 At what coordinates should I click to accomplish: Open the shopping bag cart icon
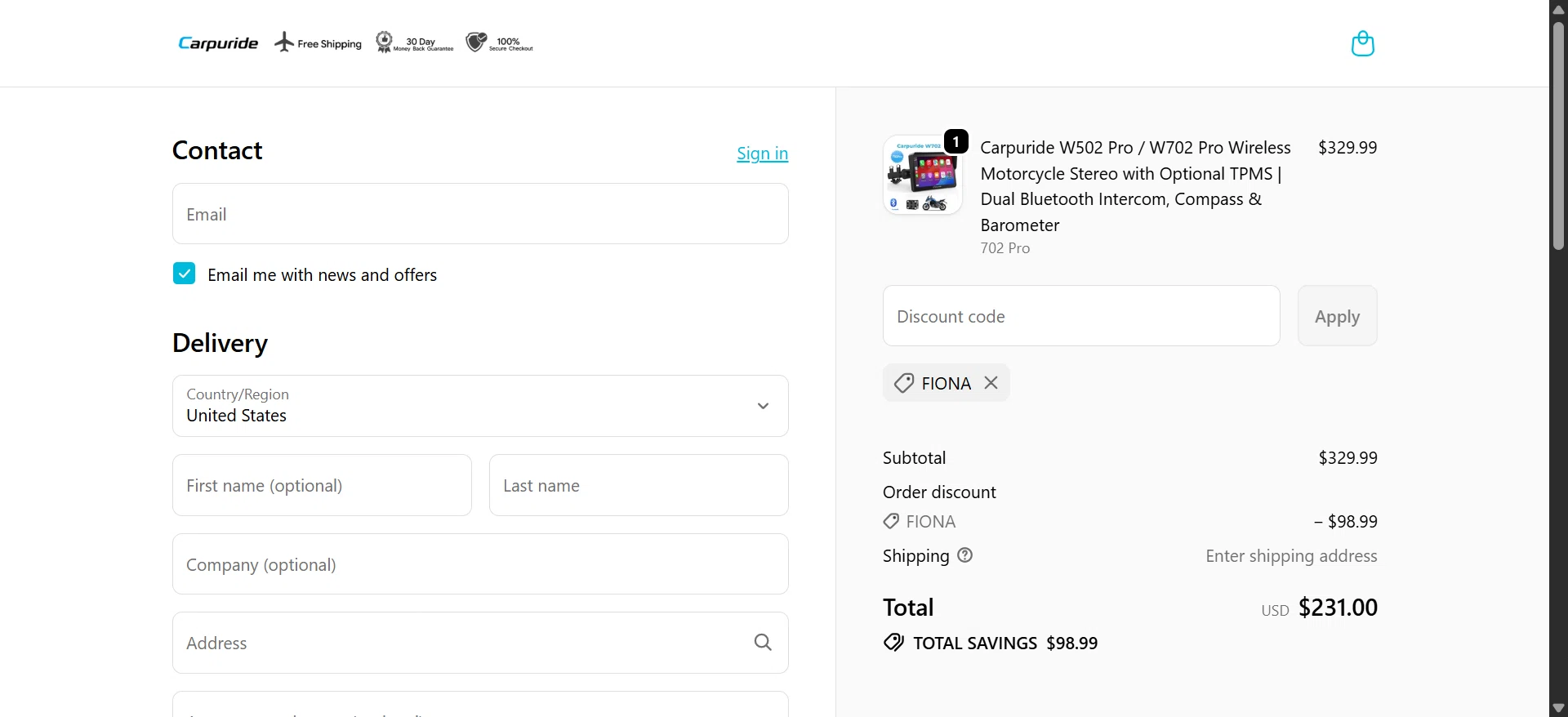(x=1362, y=43)
